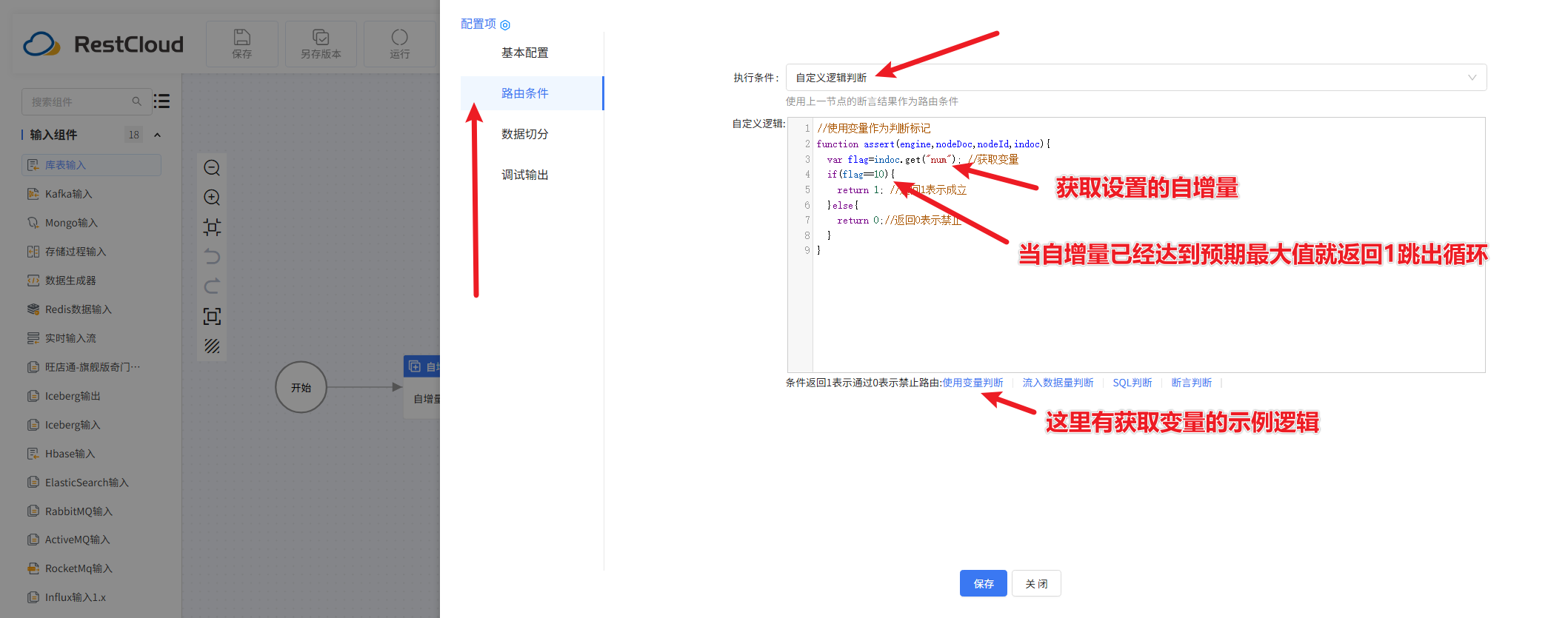Click the zoom out canvas icon
Image resolution: width=1568 pixels, height=618 pixels.
pos(212,168)
